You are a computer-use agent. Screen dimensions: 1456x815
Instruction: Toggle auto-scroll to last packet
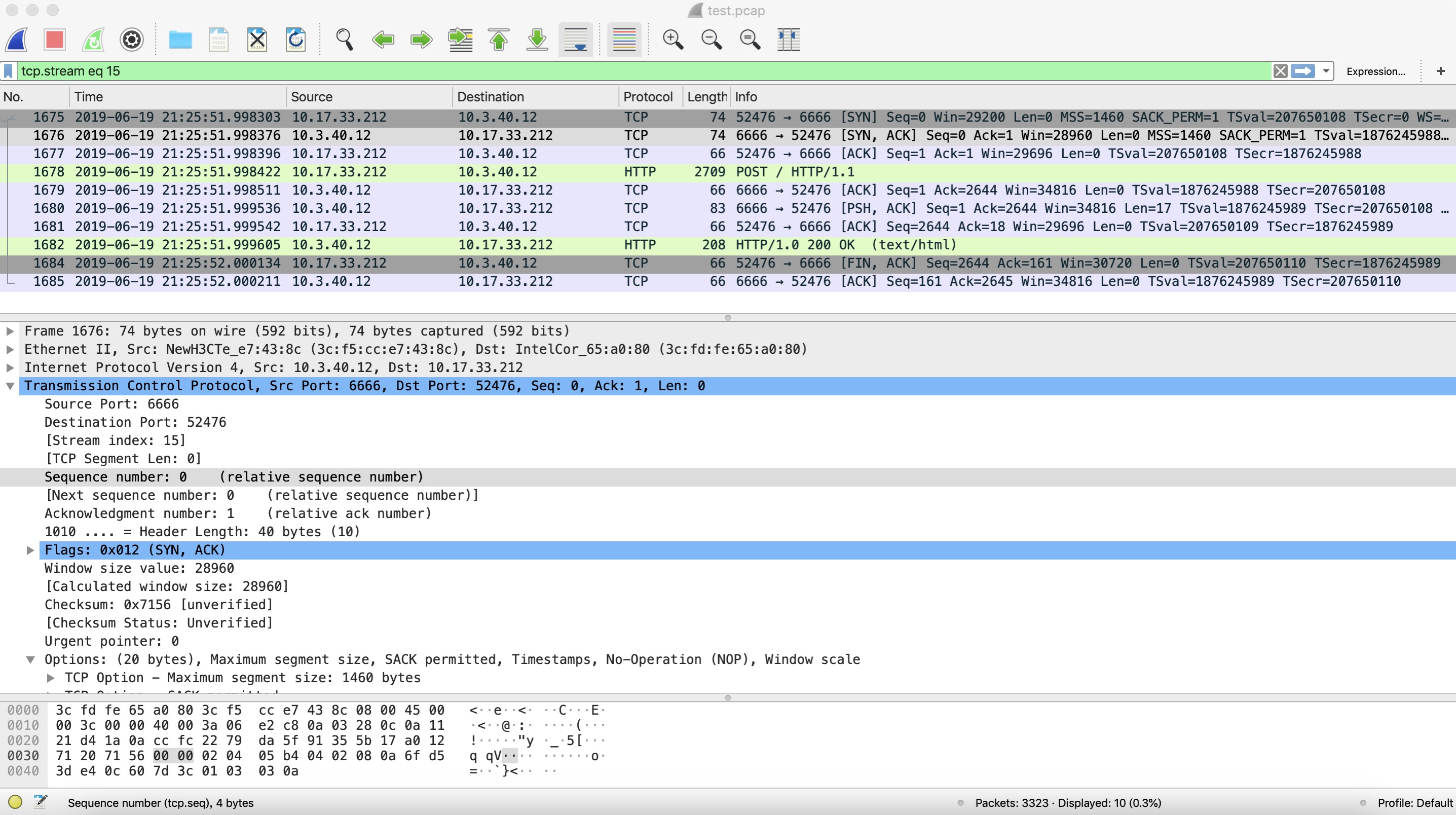pos(575,40)
